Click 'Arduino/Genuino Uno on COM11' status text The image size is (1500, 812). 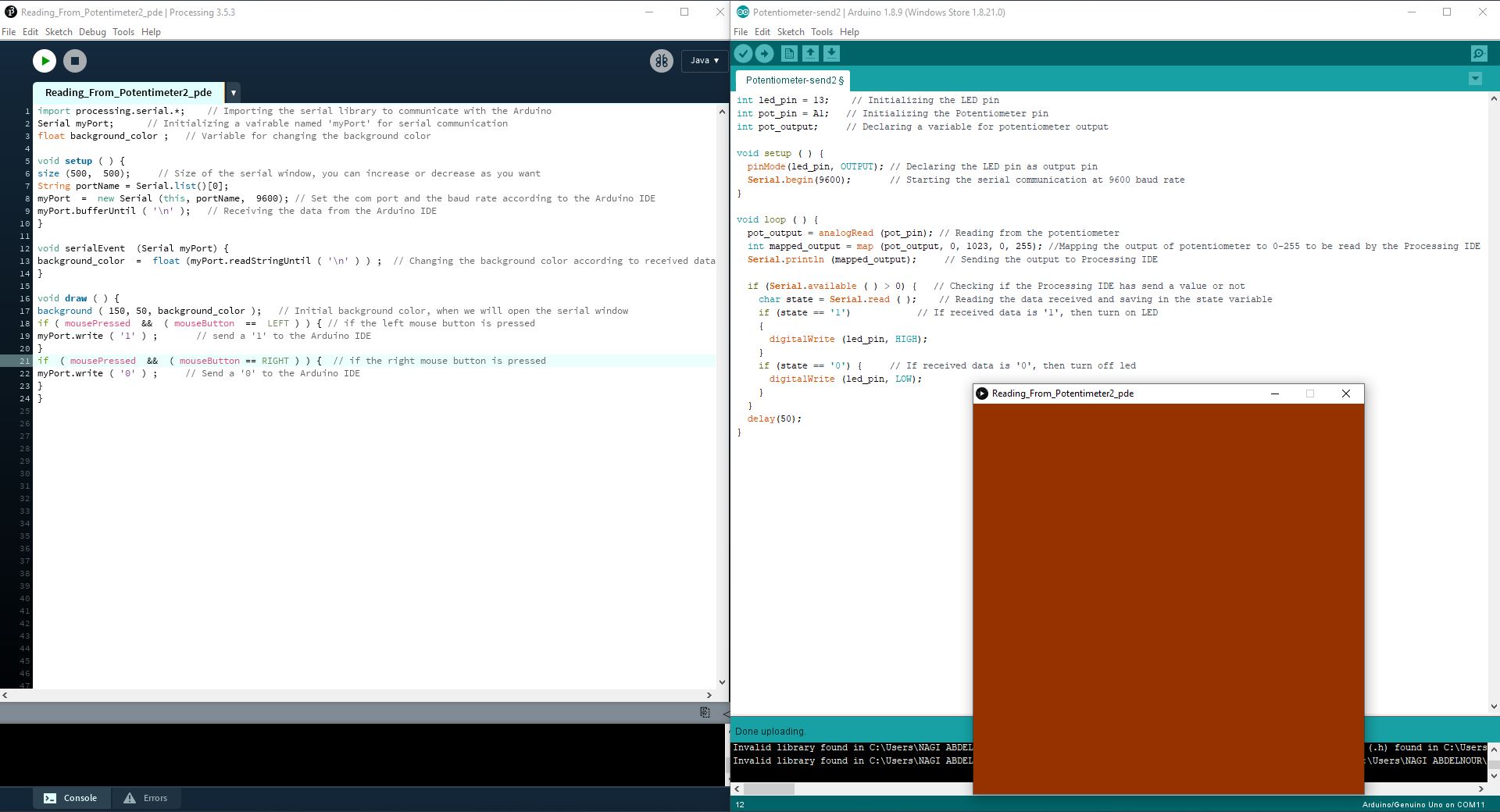[x=1423, y=804]
